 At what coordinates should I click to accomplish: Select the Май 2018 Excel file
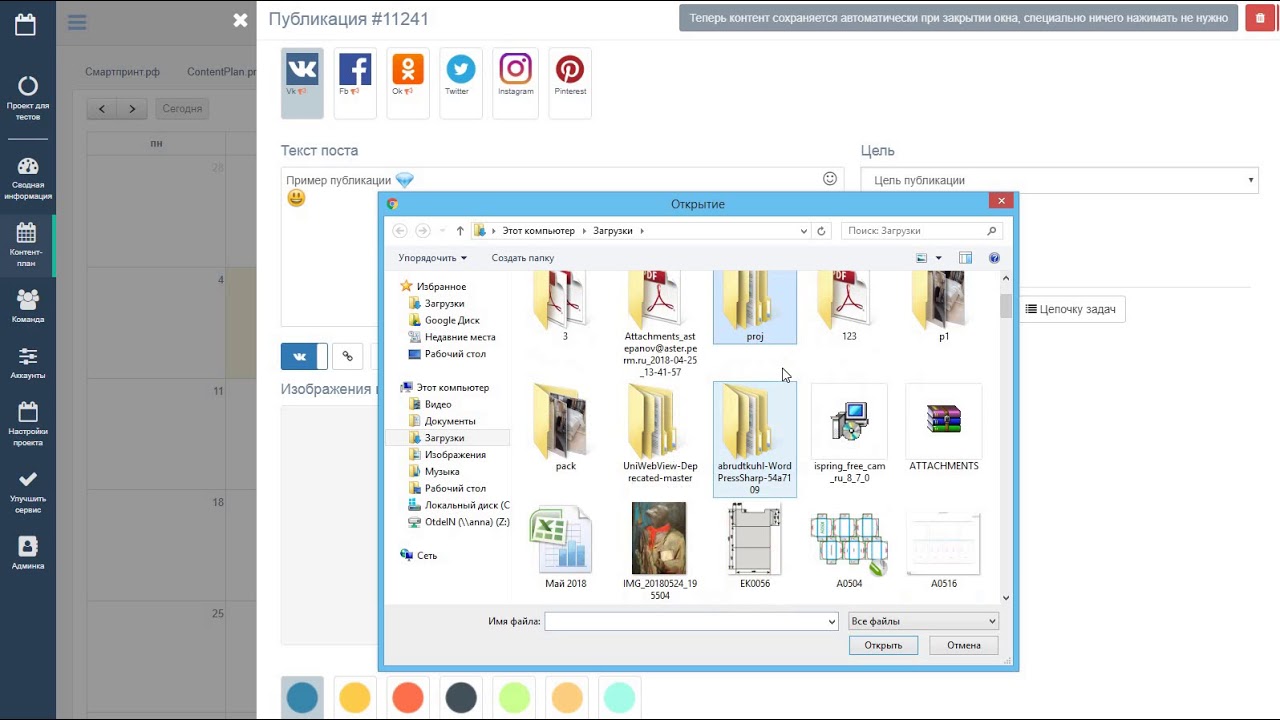(566, 546)
